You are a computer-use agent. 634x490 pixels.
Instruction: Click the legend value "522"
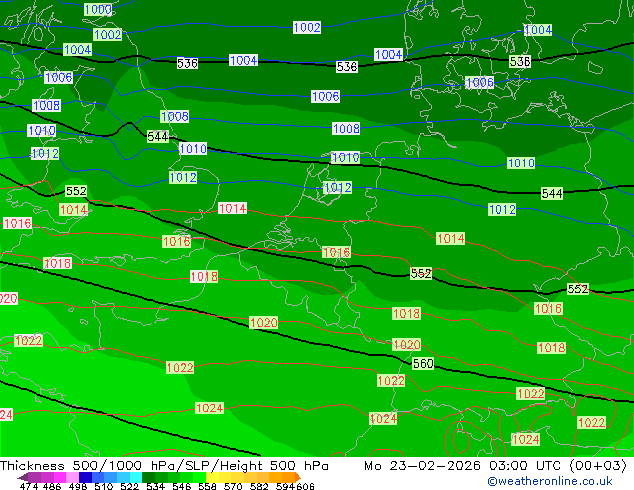tap(129, 486)
